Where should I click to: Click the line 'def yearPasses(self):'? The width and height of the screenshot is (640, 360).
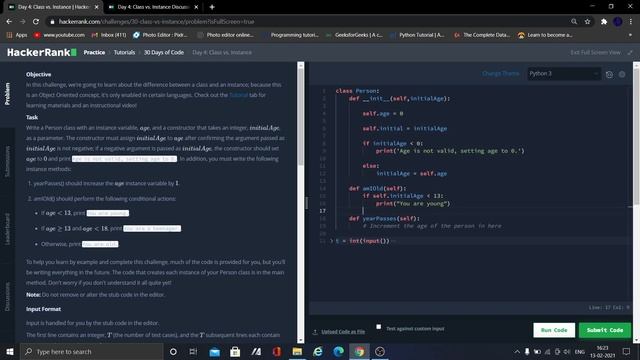pos(384,218)
